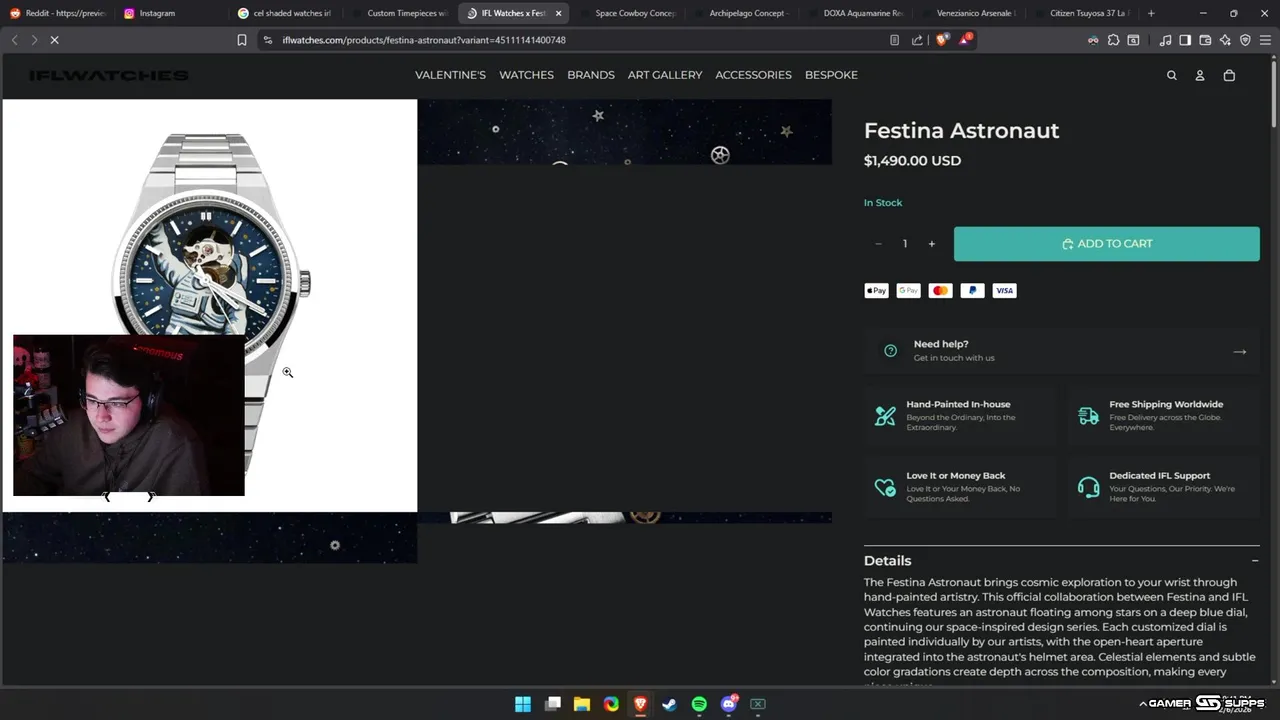
Task: Open the account login icon
Action: tap(1200, 75)
